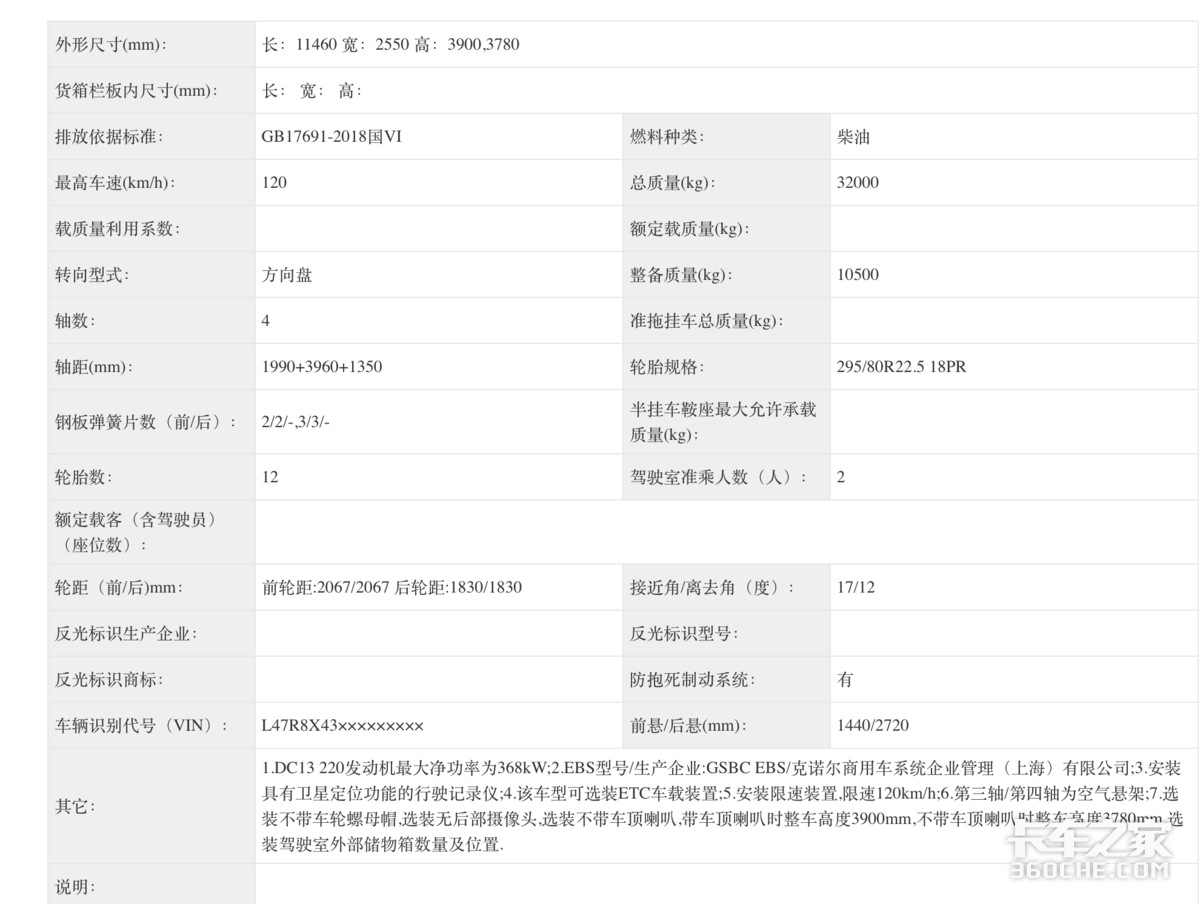Click the top speed value 120
The image size is (1200, 904).
270,182
